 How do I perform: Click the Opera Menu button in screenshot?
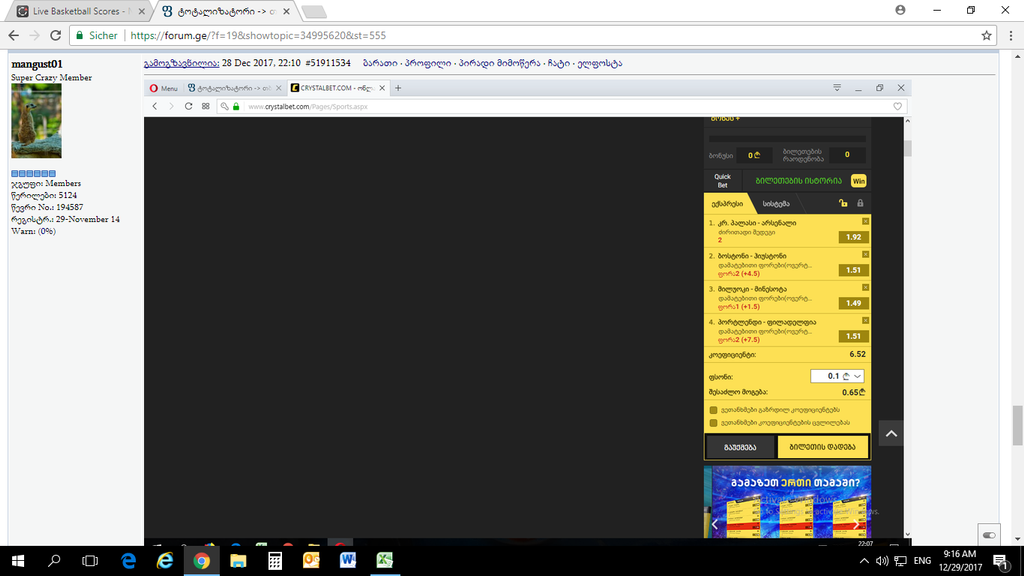click(x=163, y=88)
